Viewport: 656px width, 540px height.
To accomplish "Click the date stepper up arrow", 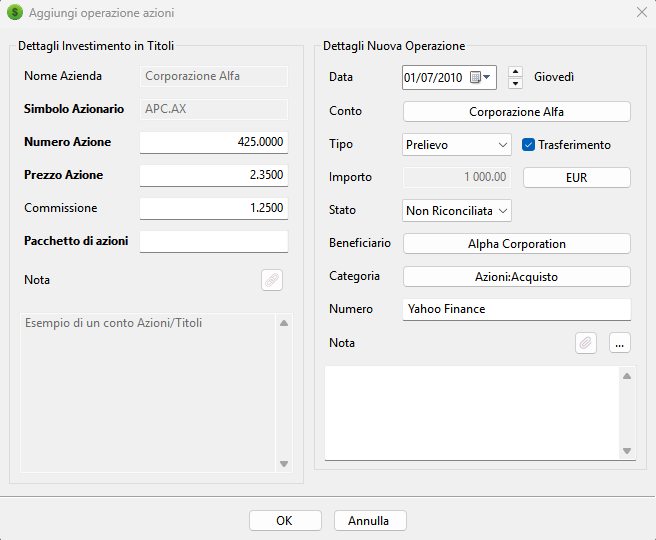I will [x=515, y=71].
